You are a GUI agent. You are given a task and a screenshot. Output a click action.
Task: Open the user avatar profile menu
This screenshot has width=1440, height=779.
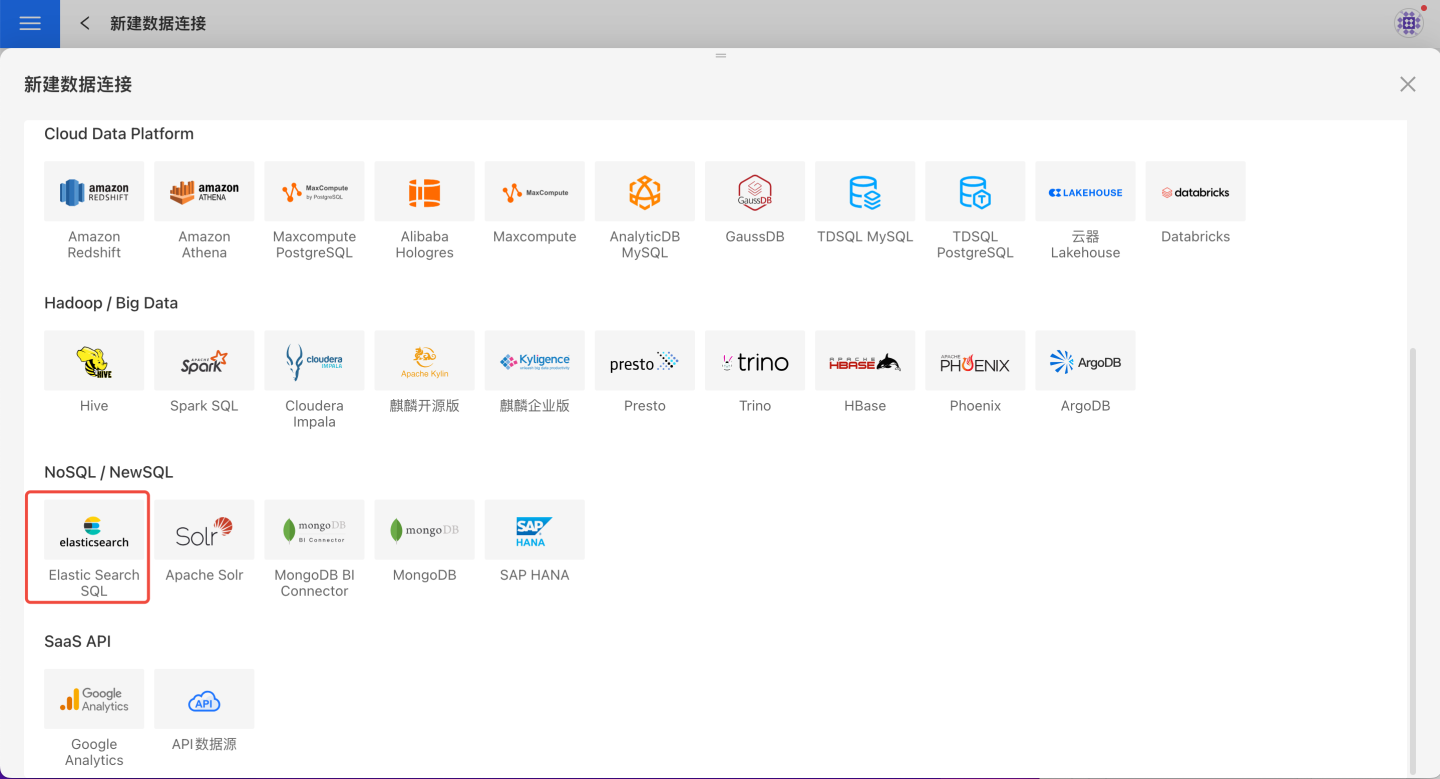pyautogui.click(x=1409, y=23)
